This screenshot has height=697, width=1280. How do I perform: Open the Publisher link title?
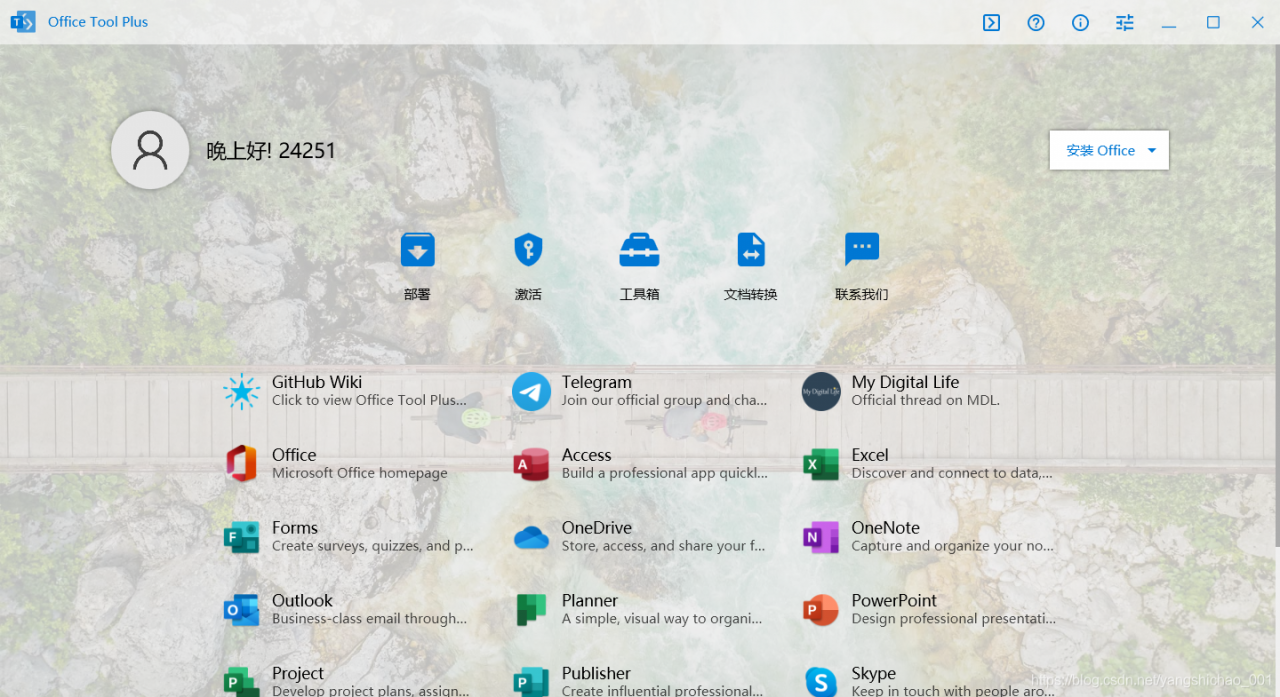[596, 674]
